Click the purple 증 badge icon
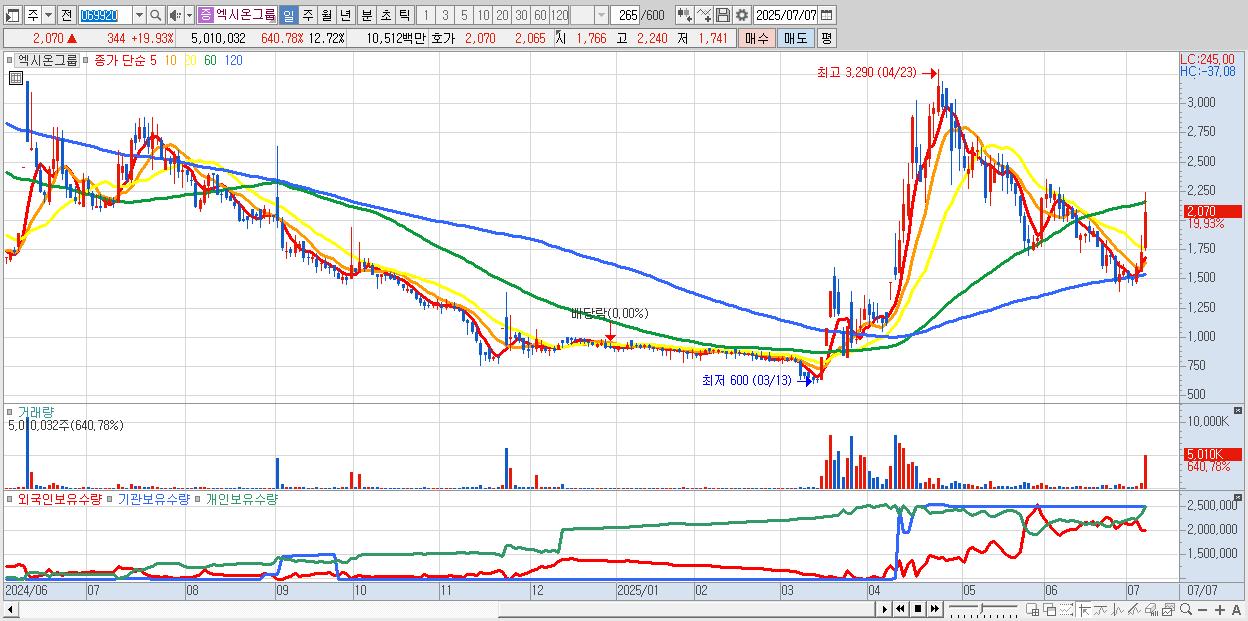 [x=205, y=15]
